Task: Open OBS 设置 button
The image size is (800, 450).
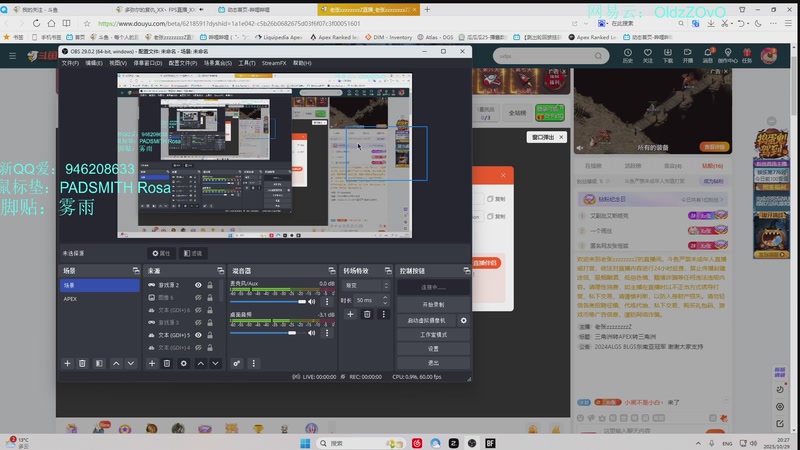Action: click(433, 348)
